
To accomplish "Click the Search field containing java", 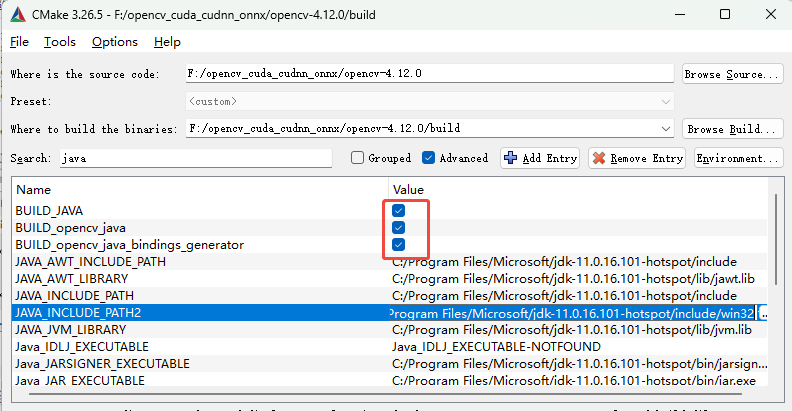I will (195, 158).
